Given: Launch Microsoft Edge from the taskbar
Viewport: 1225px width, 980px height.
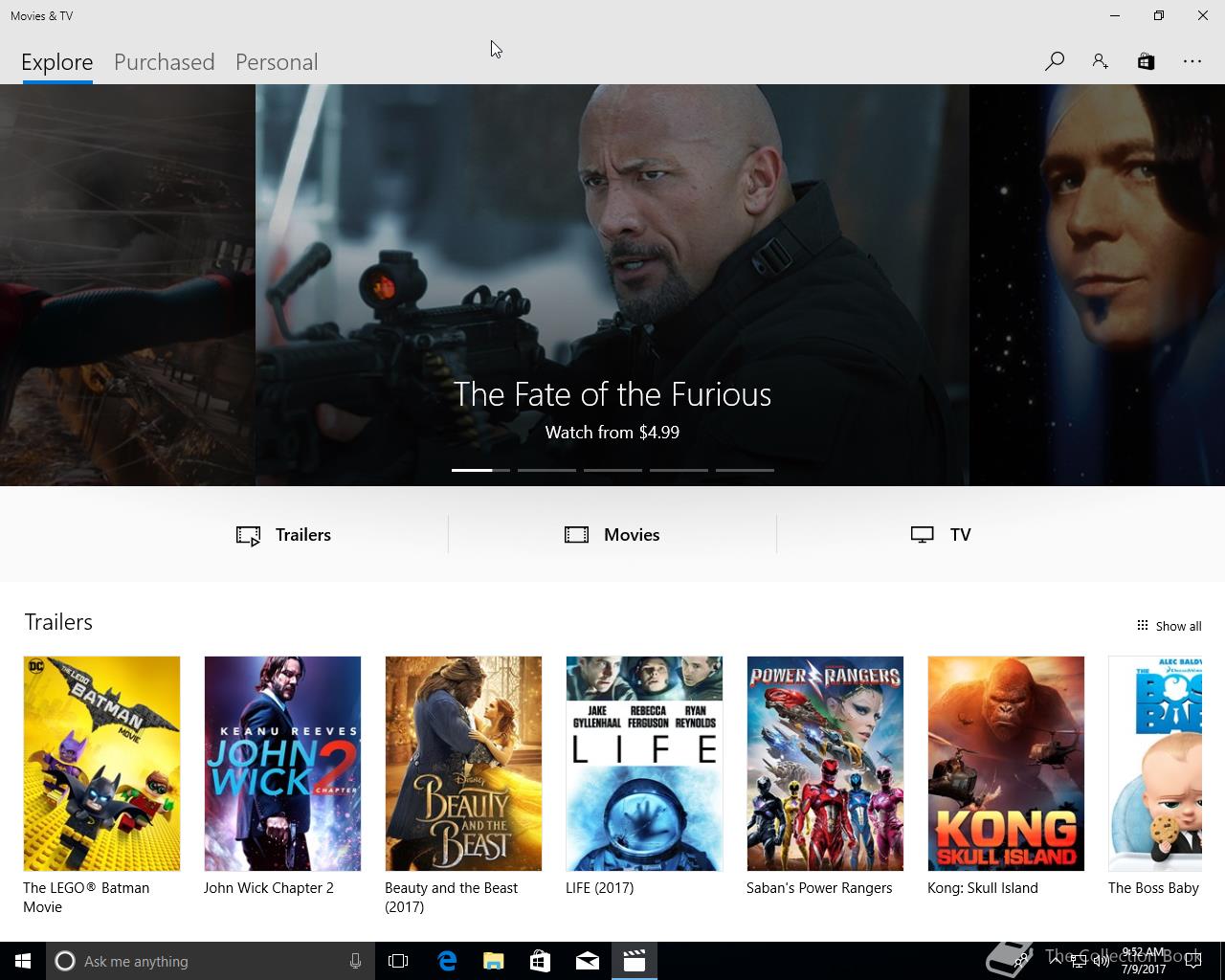Looking at the screenshot, I should click(446, 961).
